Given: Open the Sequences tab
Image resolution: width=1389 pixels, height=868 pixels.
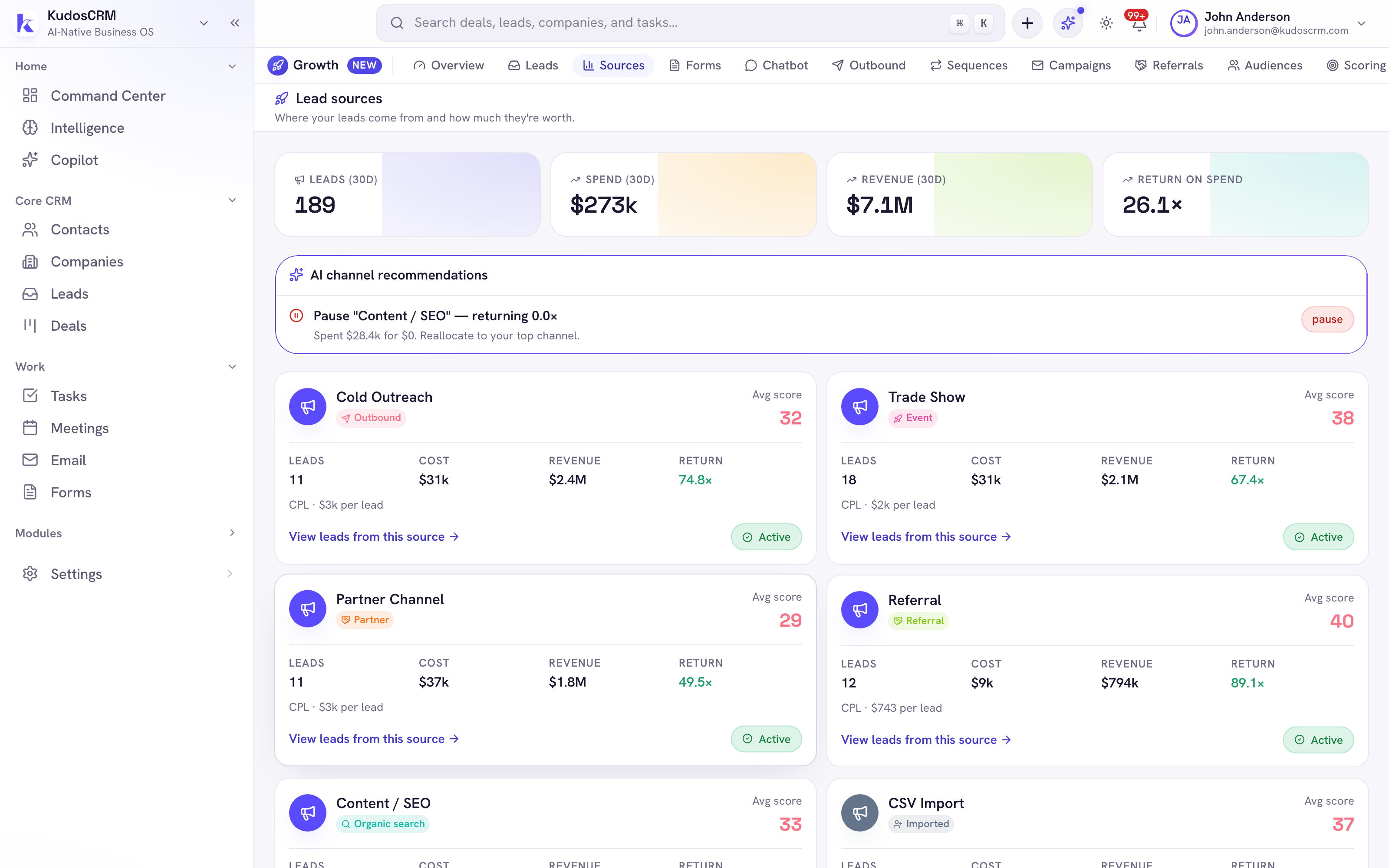Looking at the screenshot, I should [x=969, y=66].
